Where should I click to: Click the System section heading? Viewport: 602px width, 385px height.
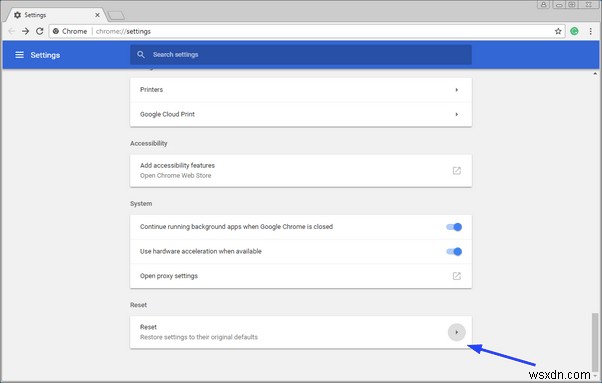click(141, 203)
